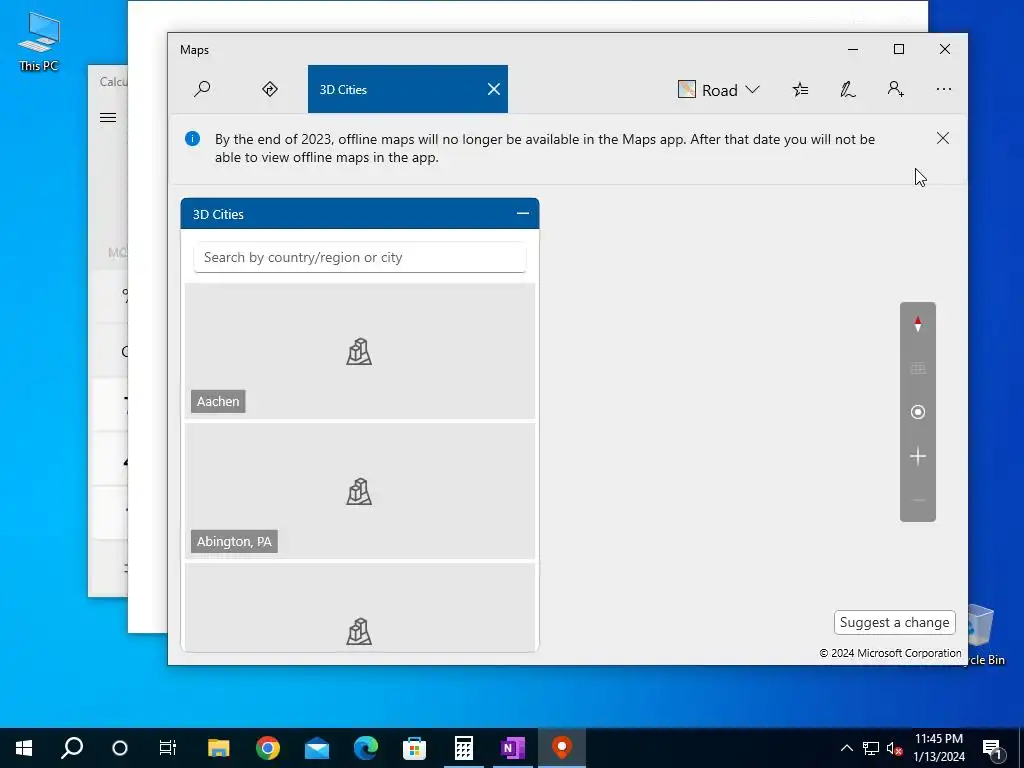Expand the Road map view dropdown
The image size is (1024, 768).
coord(719,89)
